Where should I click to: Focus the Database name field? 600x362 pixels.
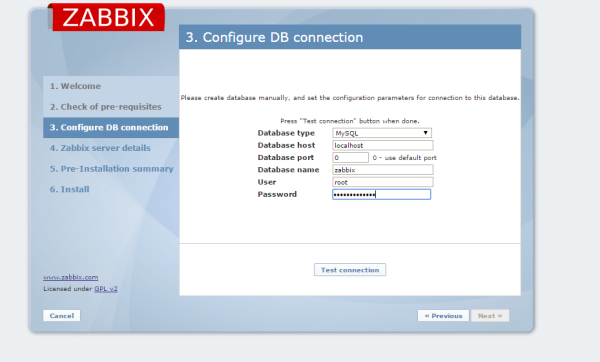383,170
